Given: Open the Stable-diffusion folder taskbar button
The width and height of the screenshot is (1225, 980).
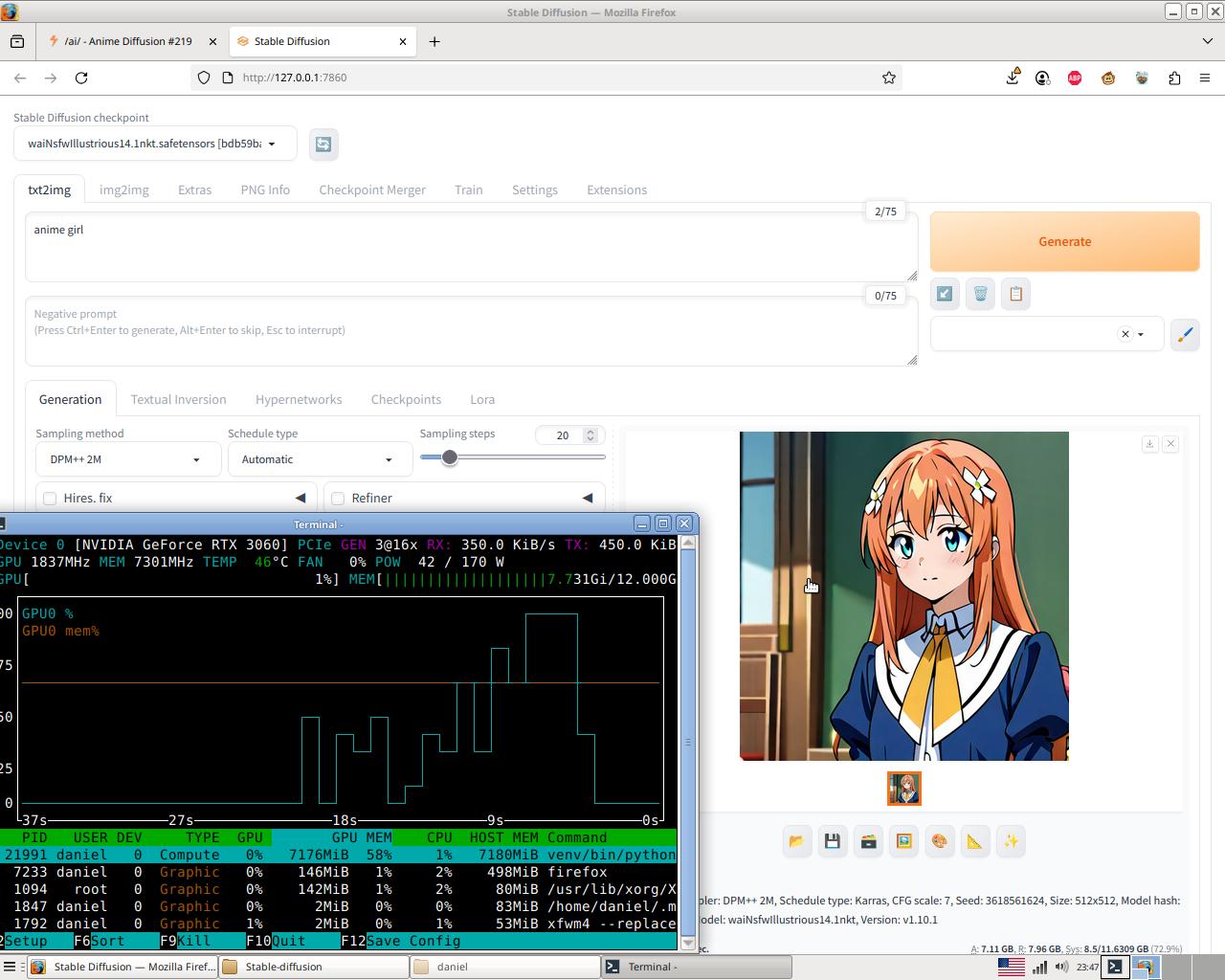Looking at the screenshot, I should [x=313, y=967].
